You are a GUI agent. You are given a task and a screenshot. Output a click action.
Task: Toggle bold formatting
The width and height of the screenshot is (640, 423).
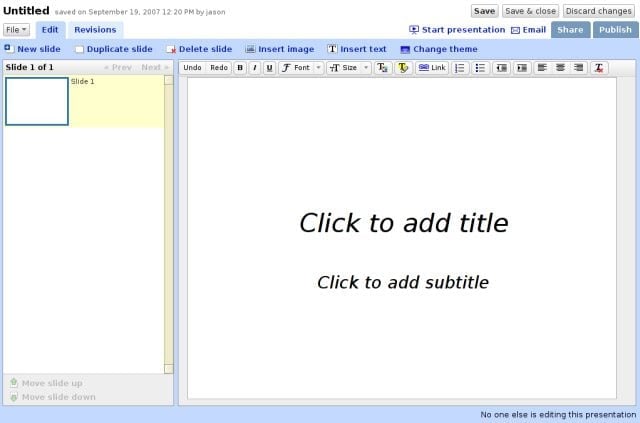click(240, 68)
